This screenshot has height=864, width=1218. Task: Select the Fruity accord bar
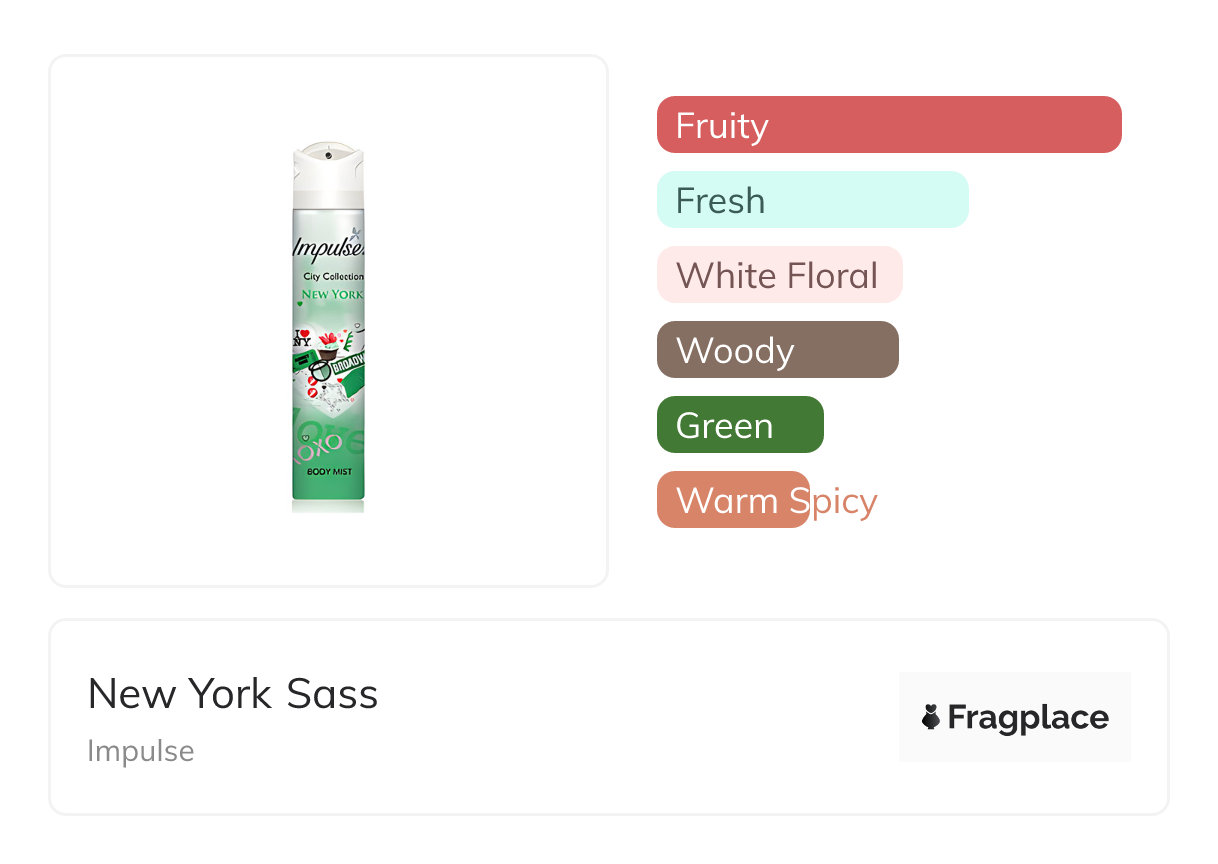(x=888, y=125)
